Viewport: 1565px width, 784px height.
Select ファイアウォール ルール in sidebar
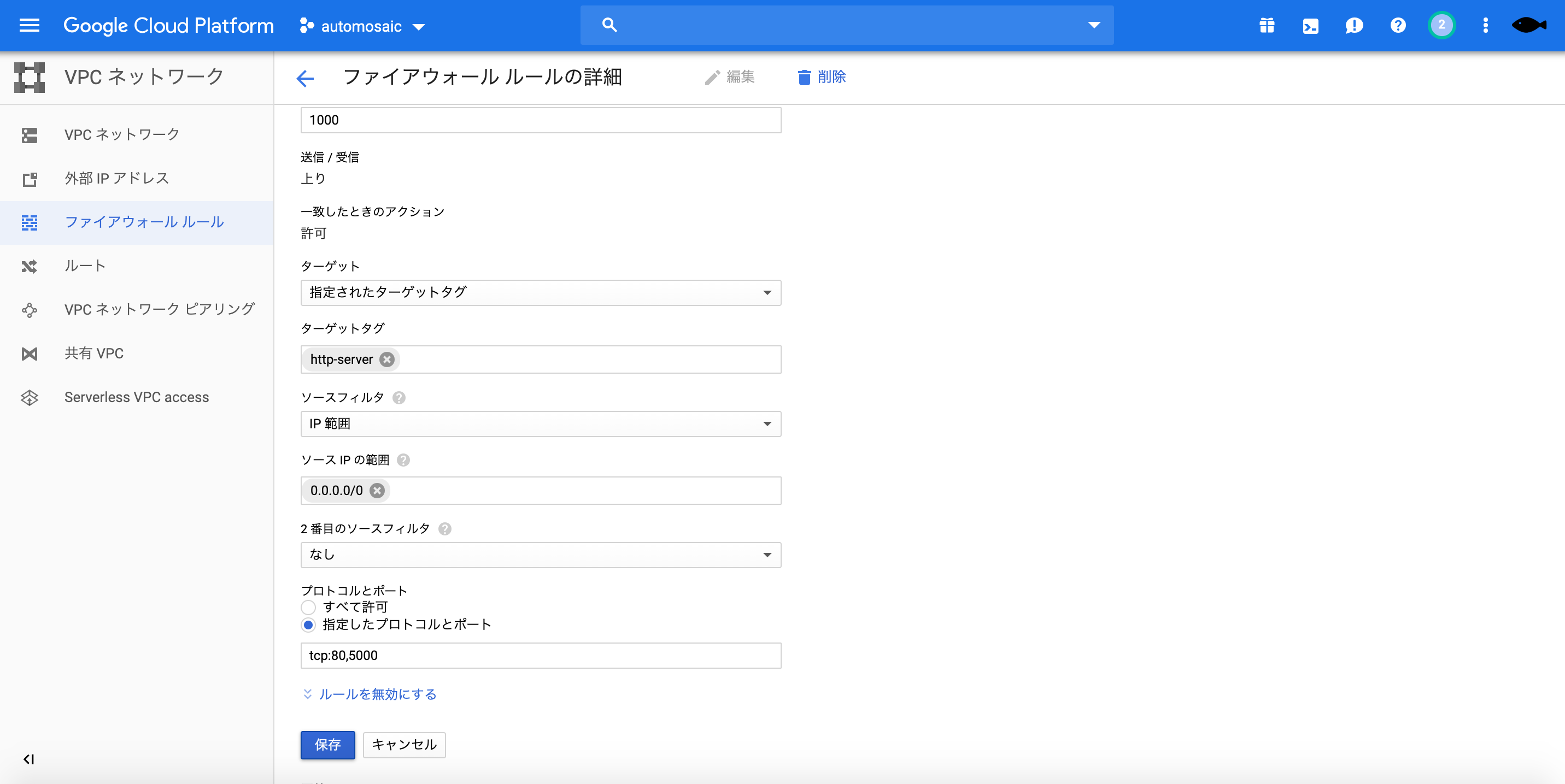(x=137, y=222)
